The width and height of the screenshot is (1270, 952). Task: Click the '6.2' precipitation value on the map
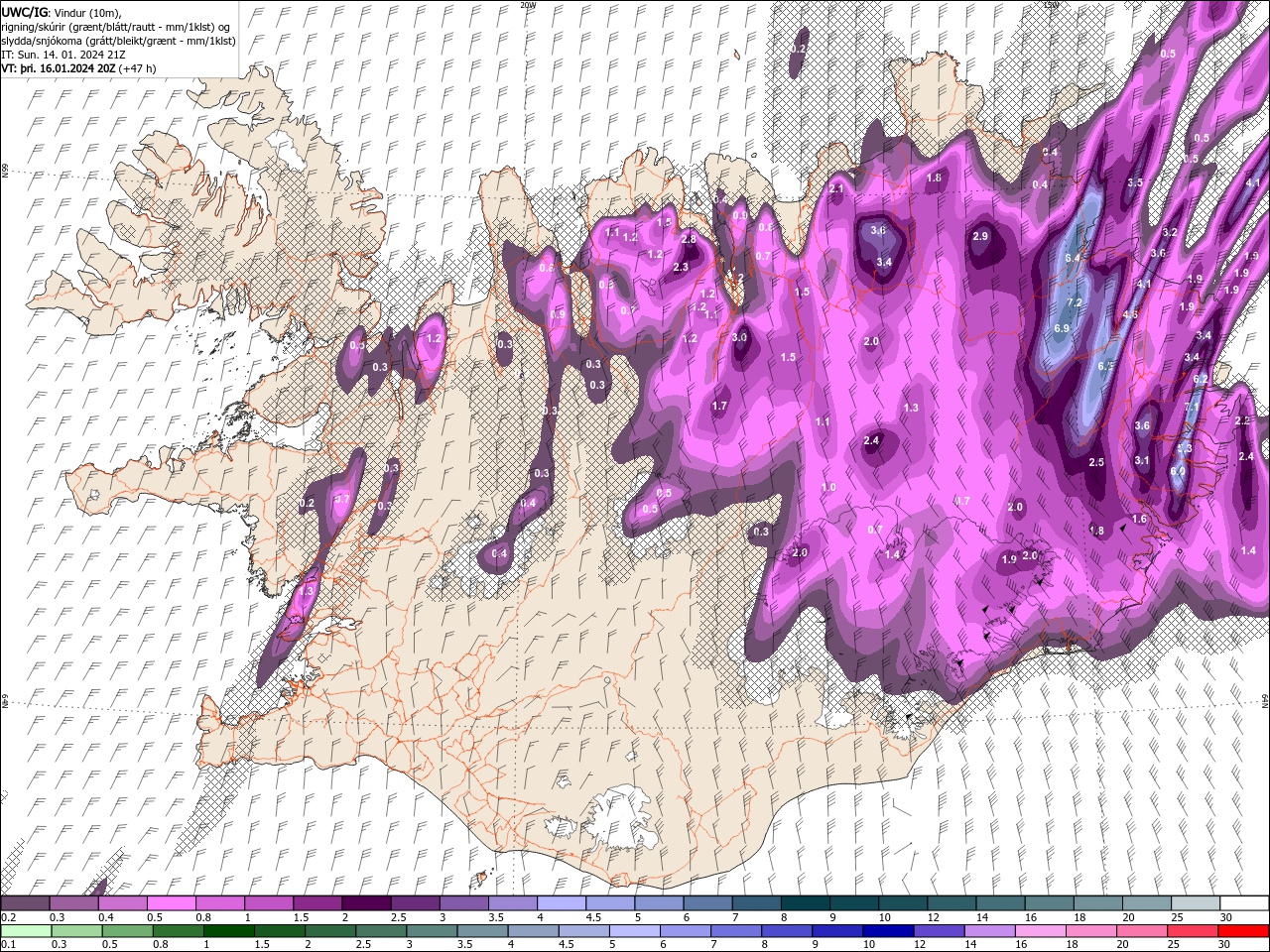click(x=1200, y=379)
